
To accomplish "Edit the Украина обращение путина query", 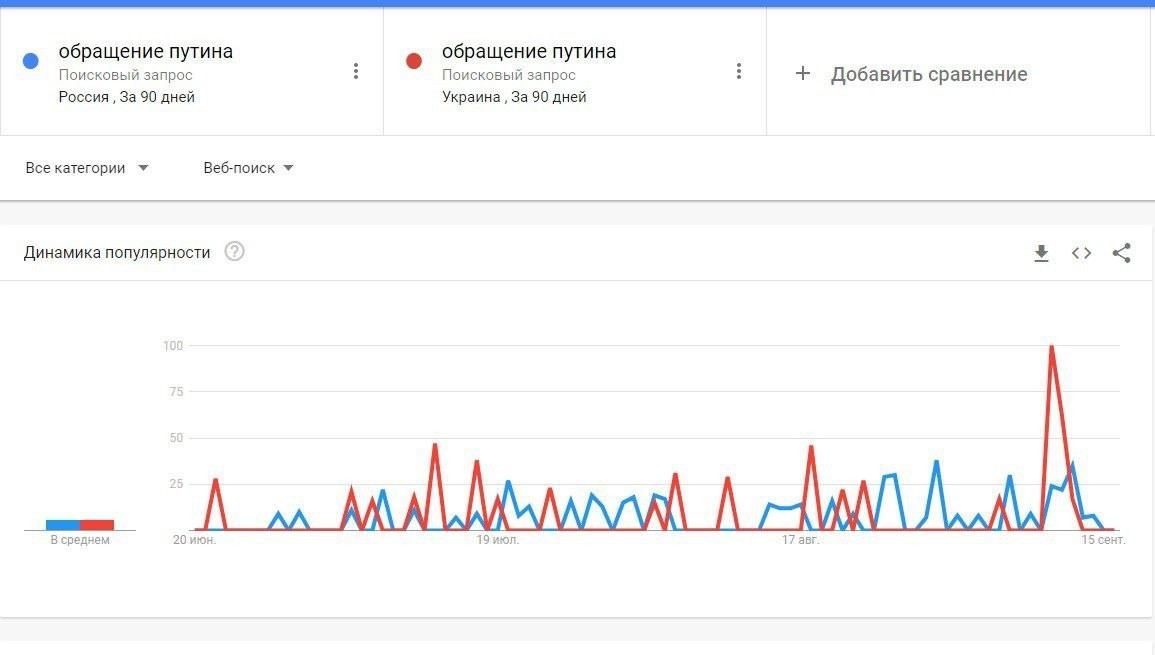I will [x=529, y=51].
